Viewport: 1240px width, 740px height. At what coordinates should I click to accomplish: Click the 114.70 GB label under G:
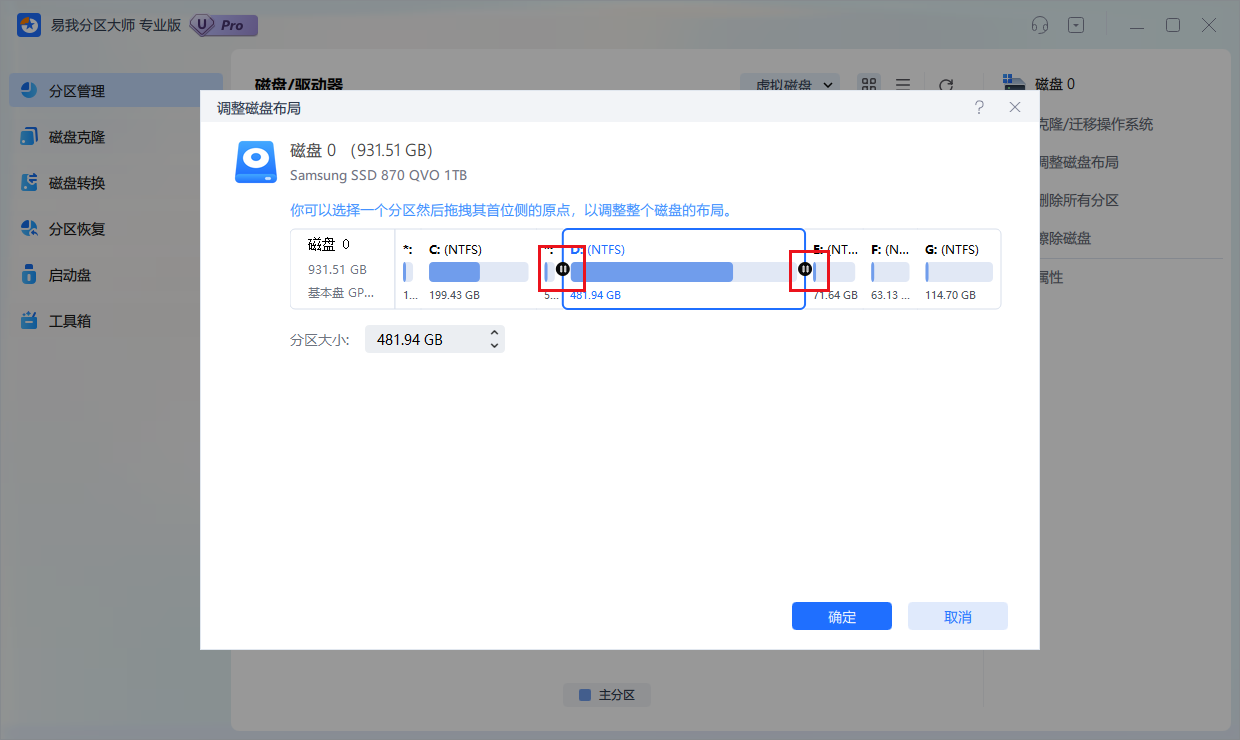click(951, 295)
